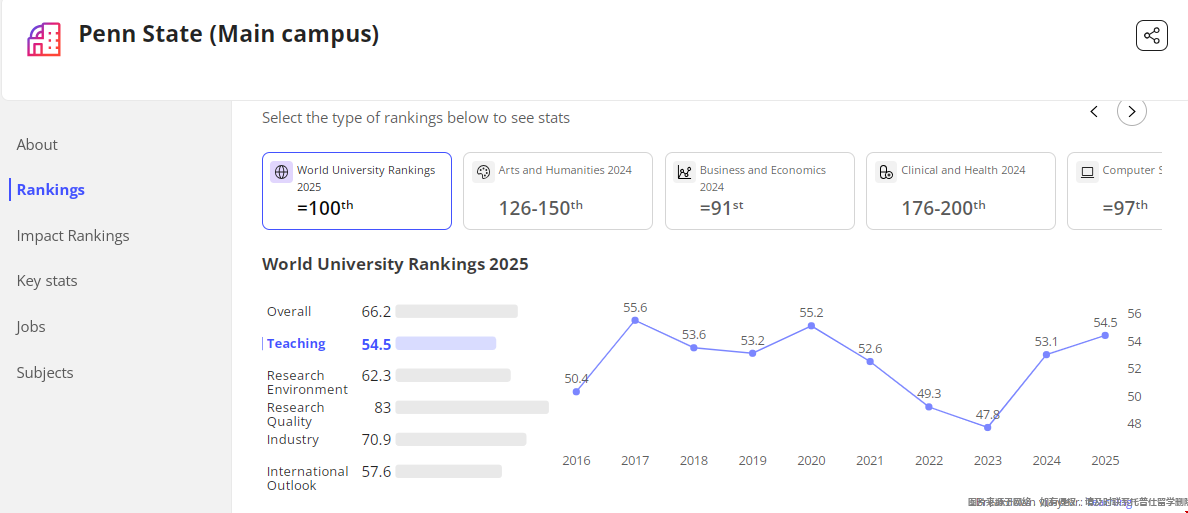Click the 2025 x-axis year label
Image resolution: width=1188 pixels, height=513 pixels.
[x=1105, y=460]
